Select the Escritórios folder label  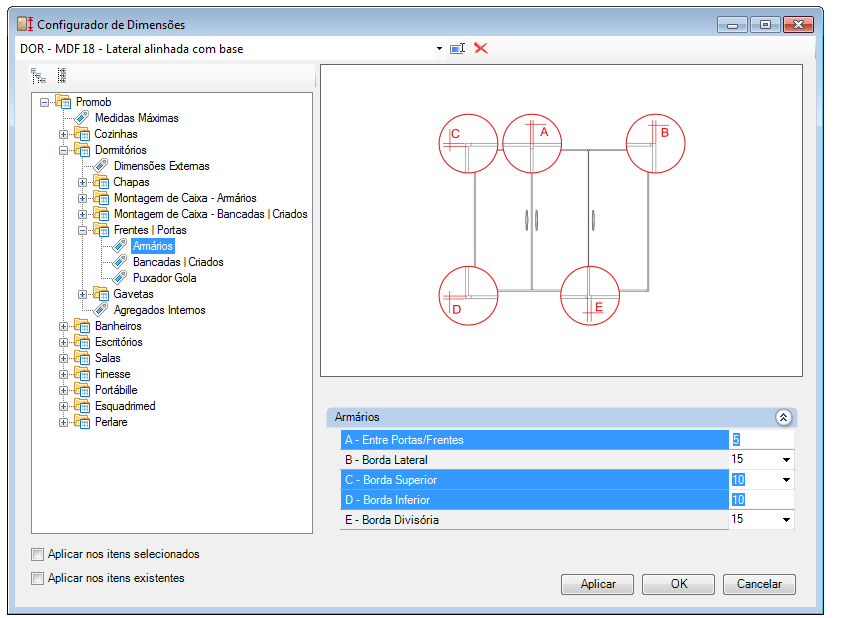tap(118, 342)
